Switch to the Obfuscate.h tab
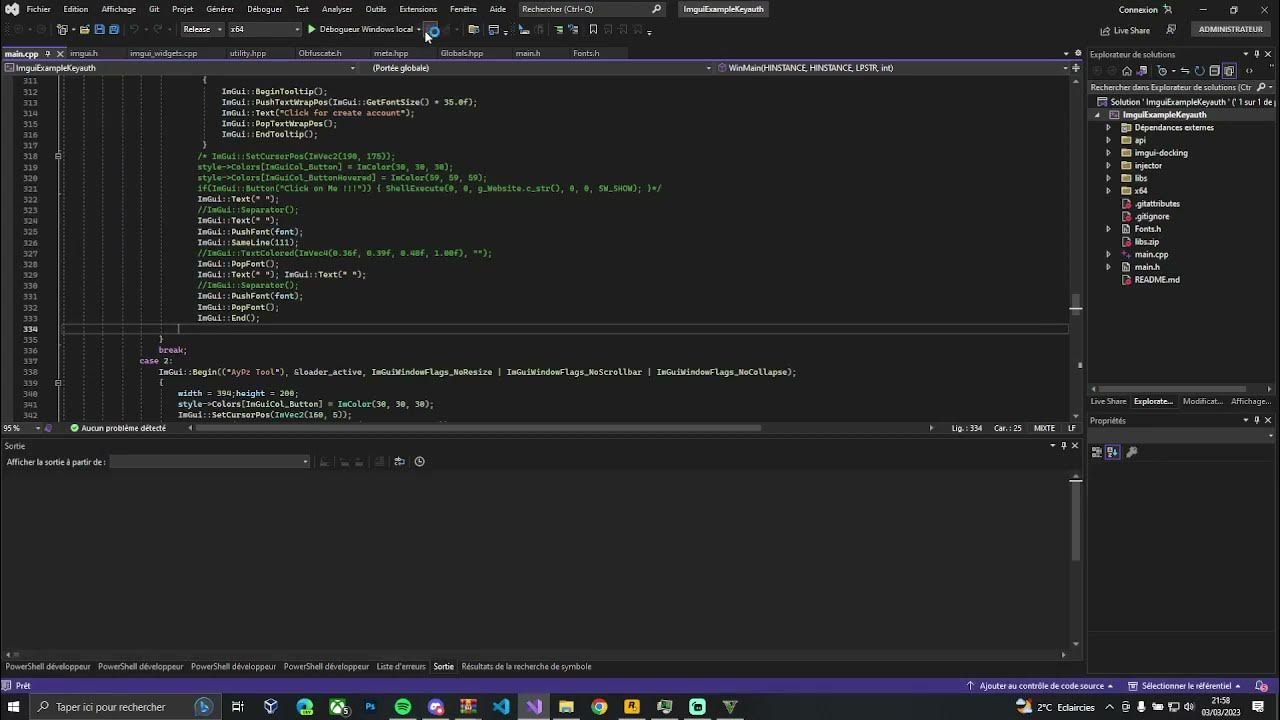 click(319, 53)
